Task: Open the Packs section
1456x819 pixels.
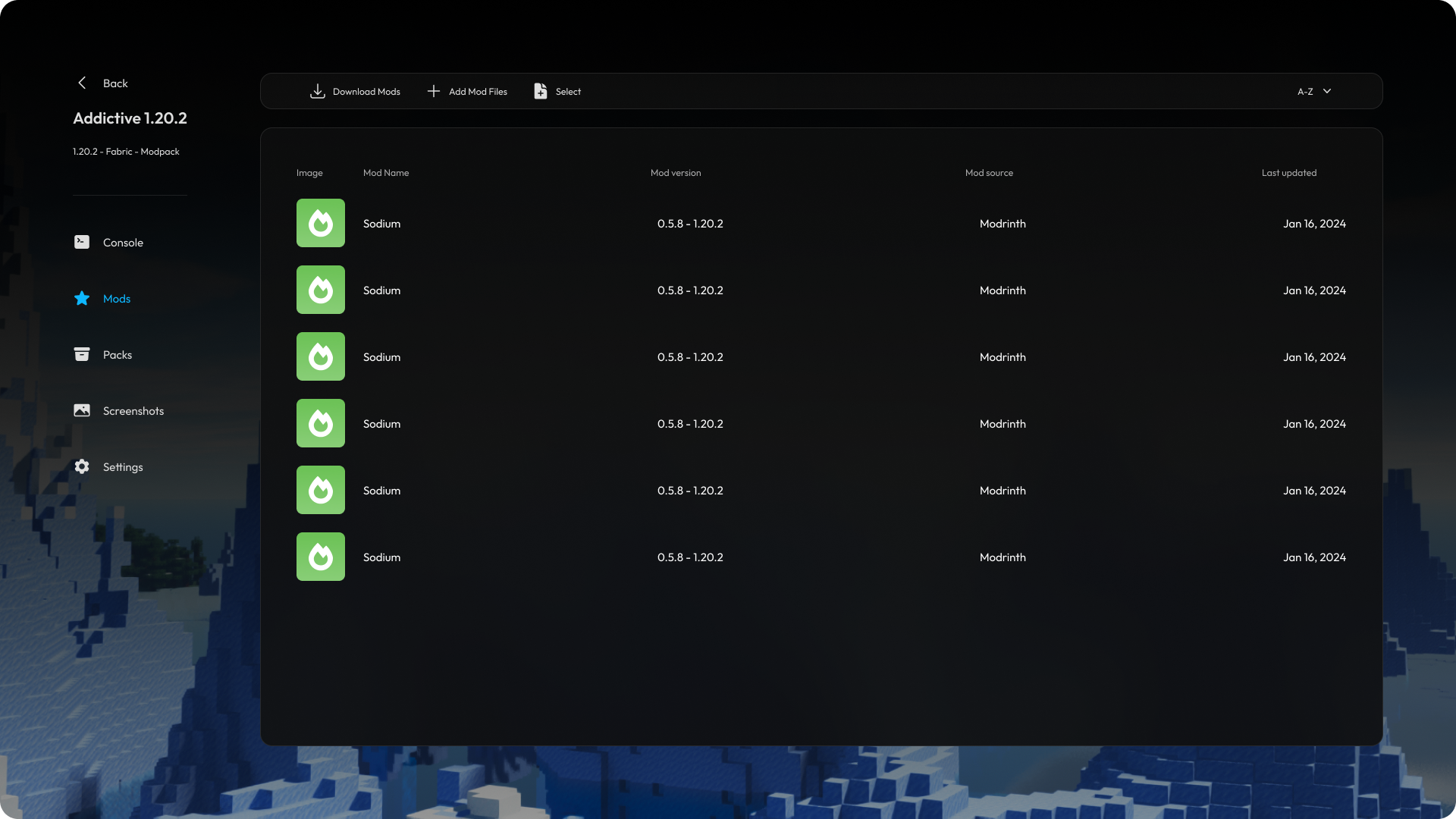Action: coord(118,355)
